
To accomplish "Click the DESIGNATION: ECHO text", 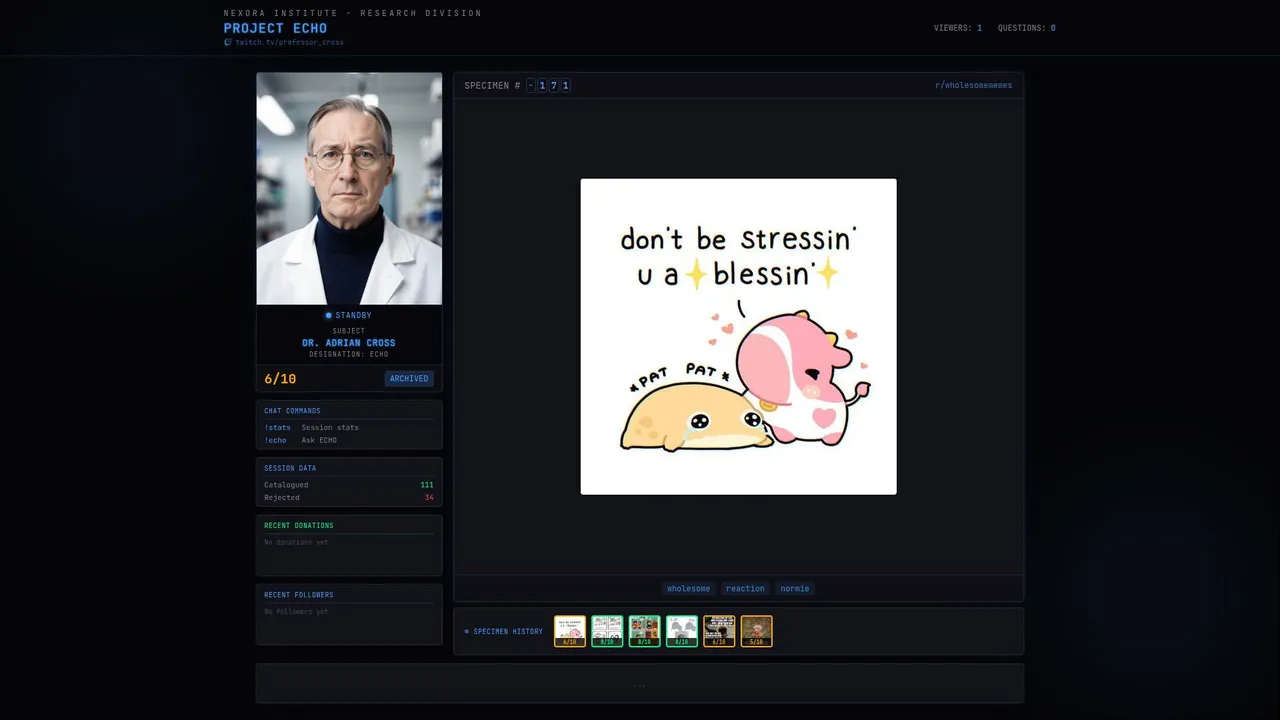I will click(x=349, y=354).
